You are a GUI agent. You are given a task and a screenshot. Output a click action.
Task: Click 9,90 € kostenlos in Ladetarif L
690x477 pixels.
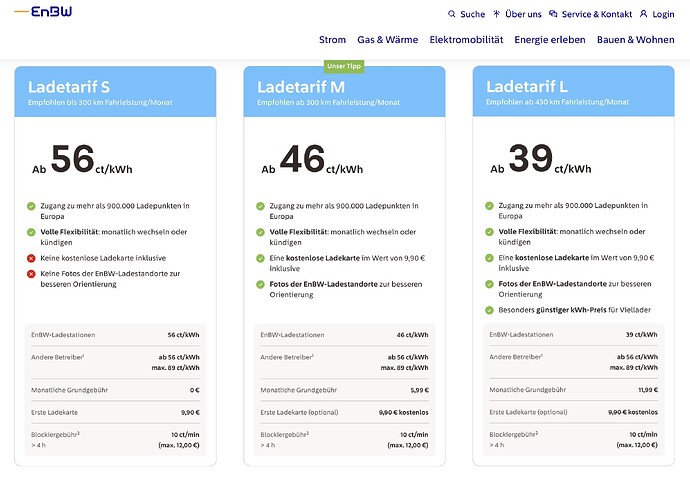(x=633, y=412)
